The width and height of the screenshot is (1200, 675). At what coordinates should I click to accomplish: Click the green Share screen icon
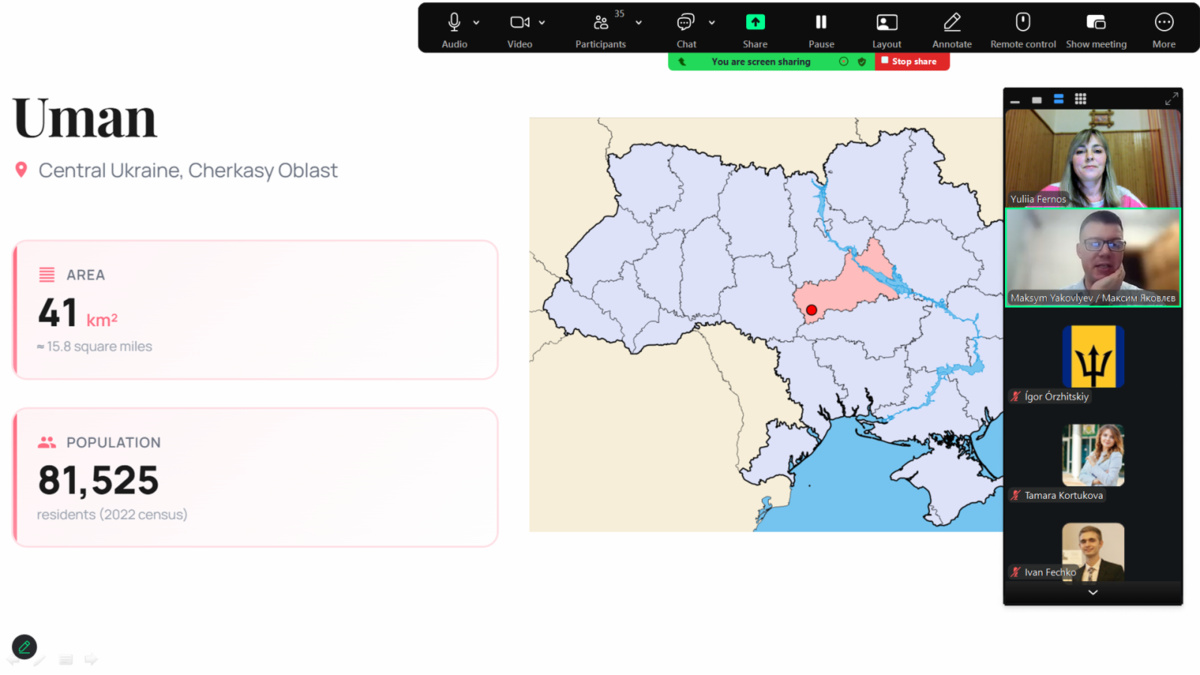pyautogui.click(x=755, y=23)
